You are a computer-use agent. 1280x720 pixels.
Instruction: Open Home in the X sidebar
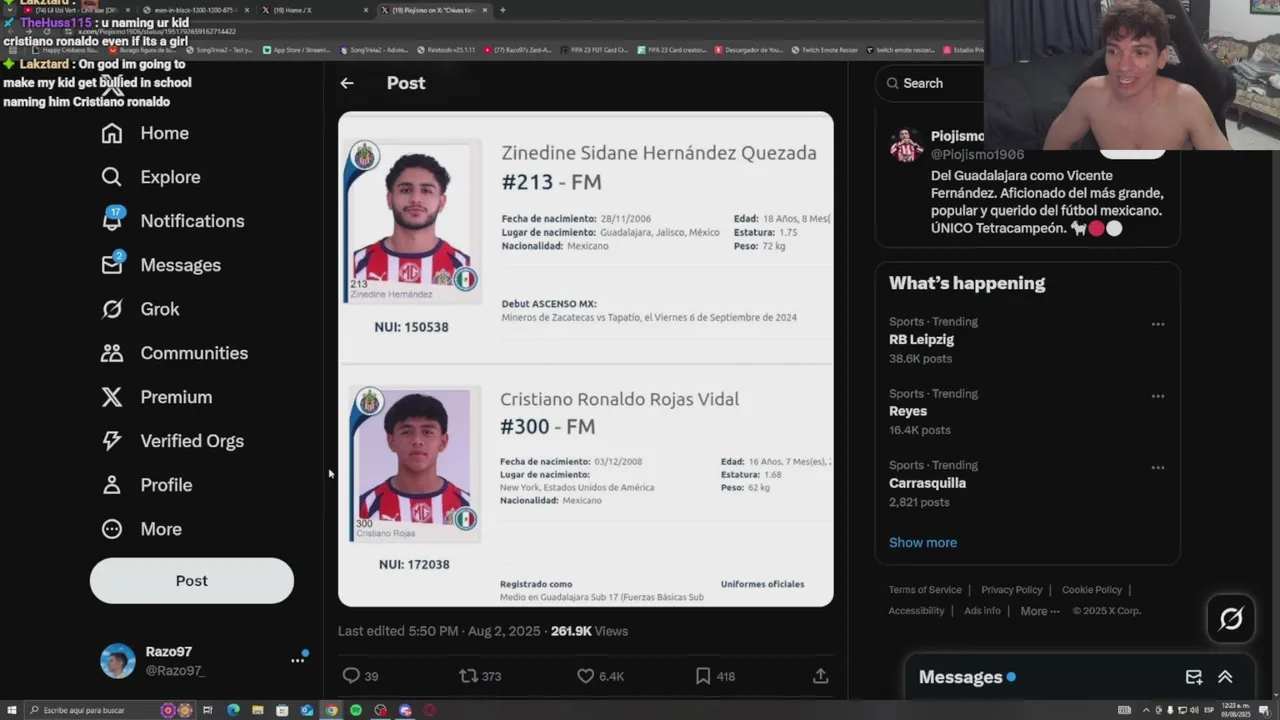145,133
